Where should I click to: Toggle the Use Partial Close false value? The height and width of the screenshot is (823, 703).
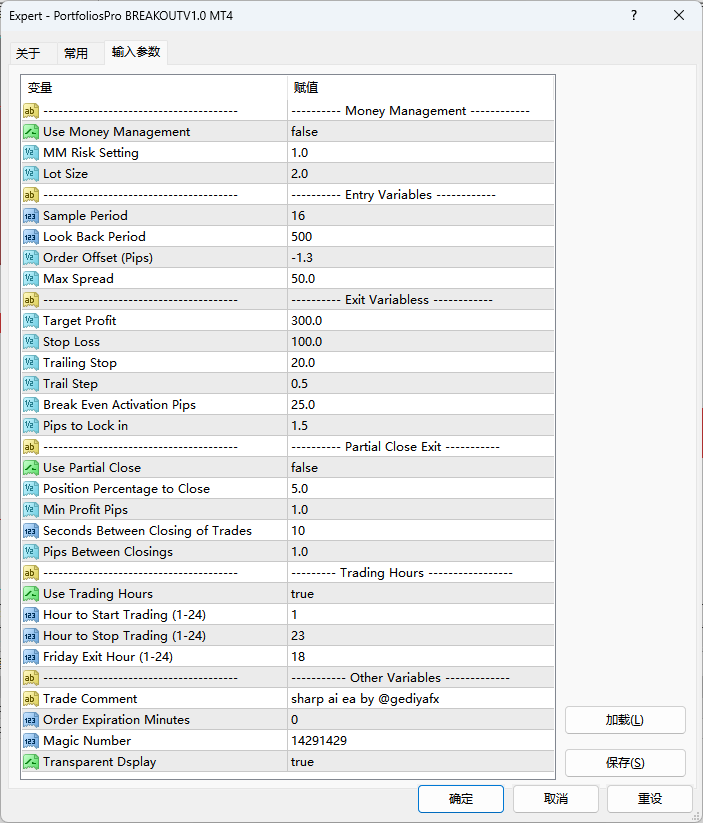coord(420,468)
